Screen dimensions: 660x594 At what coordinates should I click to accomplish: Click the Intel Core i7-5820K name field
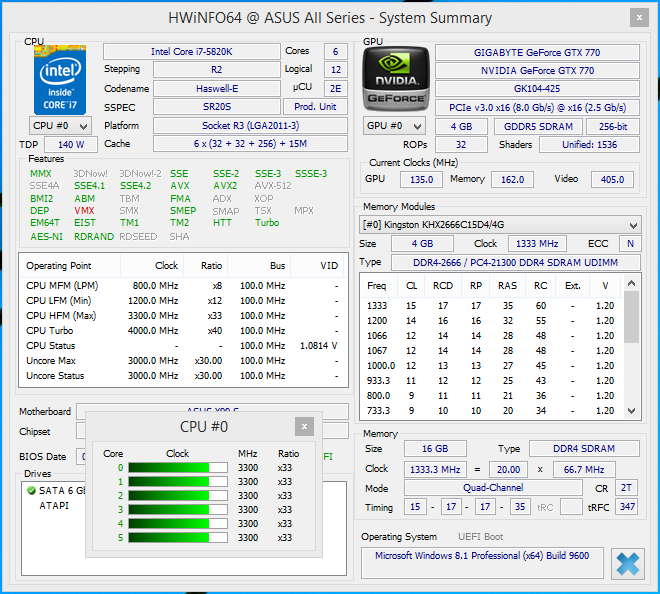pyautogui.click(x=192, y=52)
